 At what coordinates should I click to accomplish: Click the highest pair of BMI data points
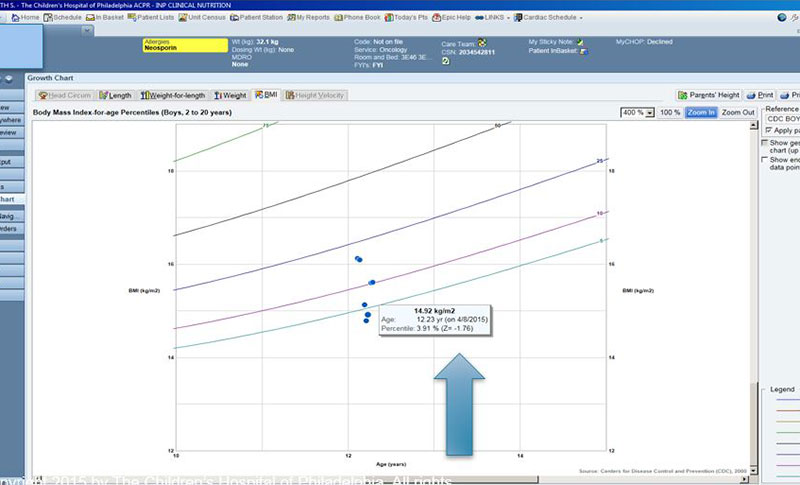(359, 259)
